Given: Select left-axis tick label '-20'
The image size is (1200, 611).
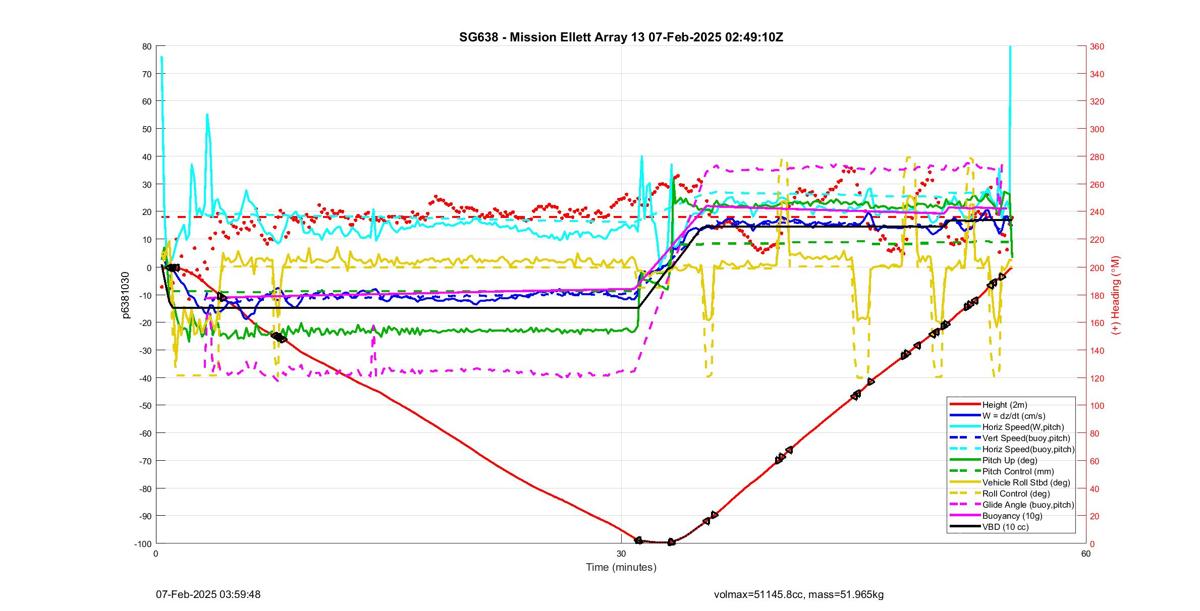Looking at the screenshot, I should coord(144,322).
